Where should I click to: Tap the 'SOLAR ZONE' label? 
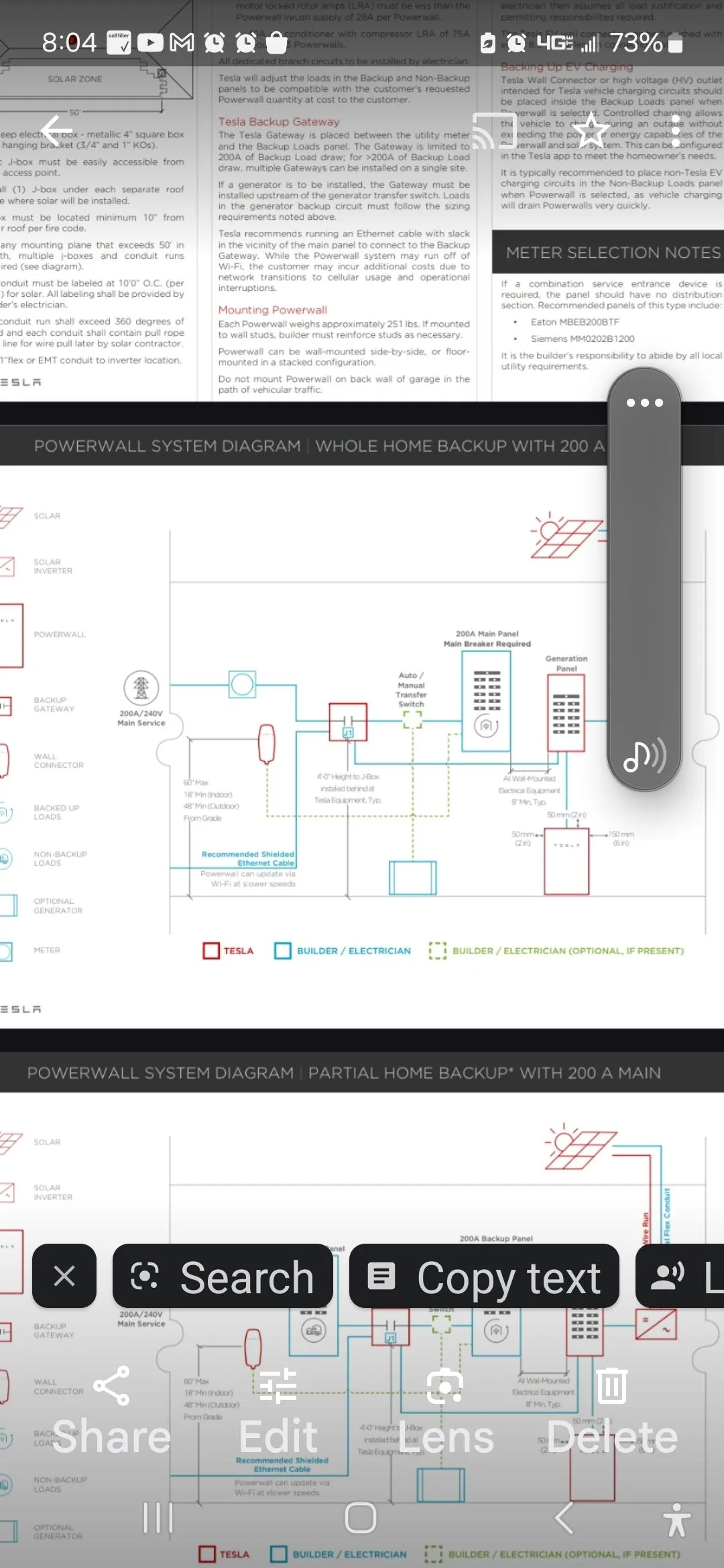pos(75,79)
